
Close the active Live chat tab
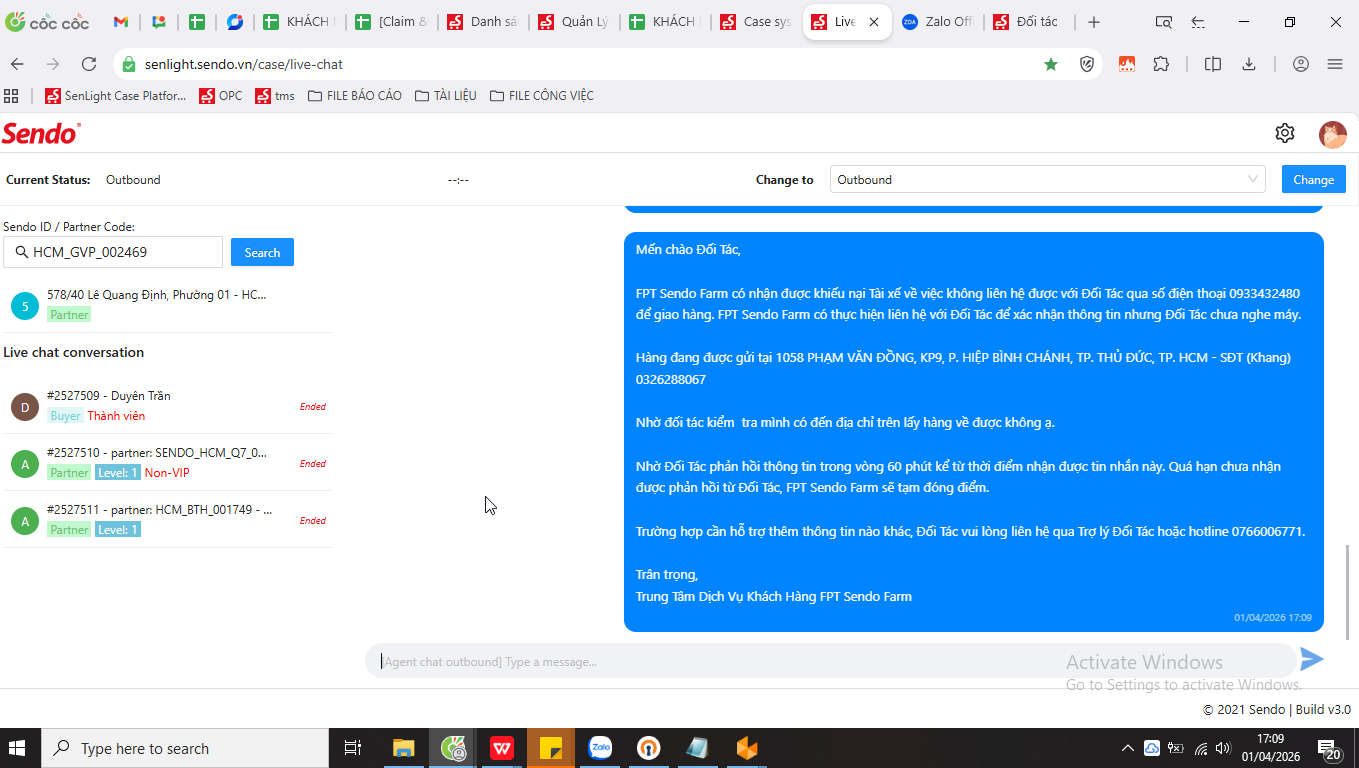(x=873, y=22)
